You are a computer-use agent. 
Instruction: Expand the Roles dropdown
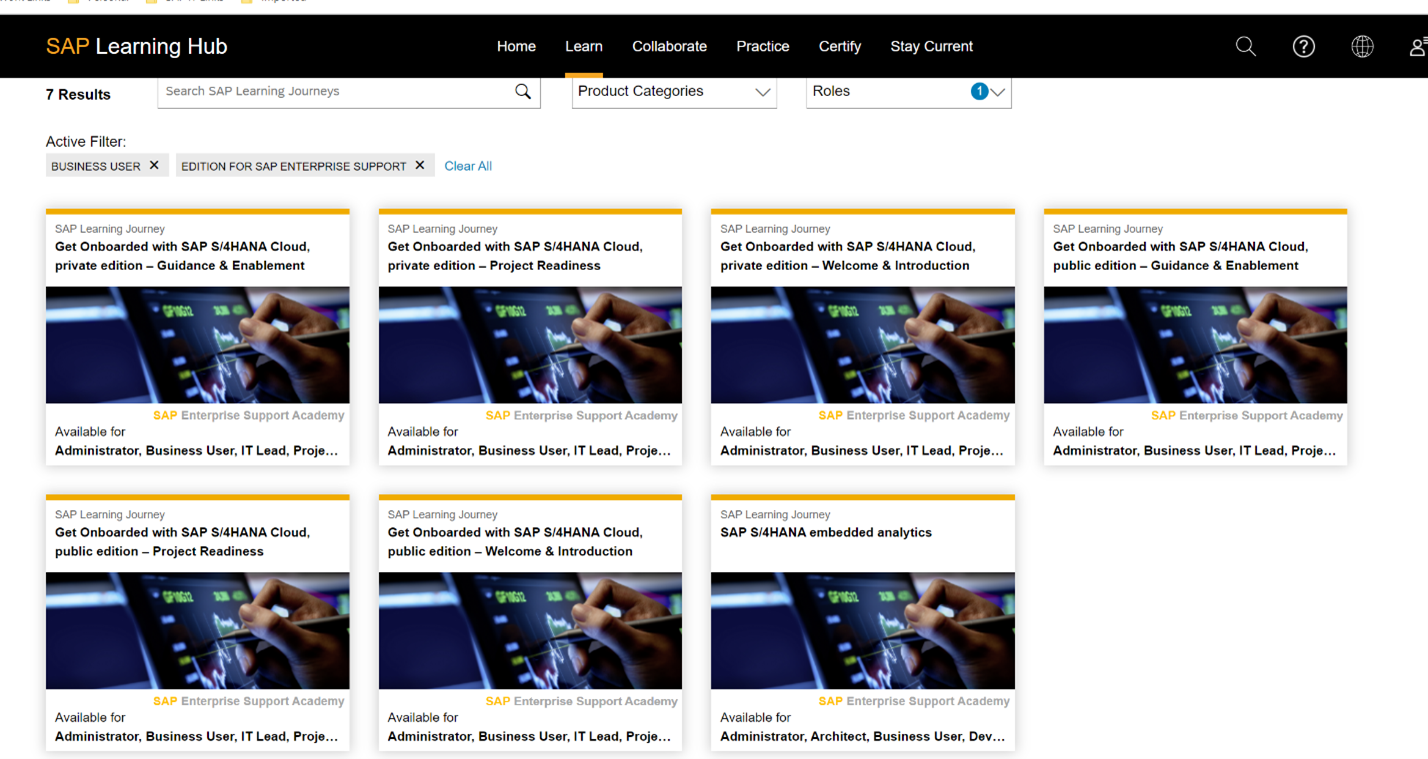(908, 92)
